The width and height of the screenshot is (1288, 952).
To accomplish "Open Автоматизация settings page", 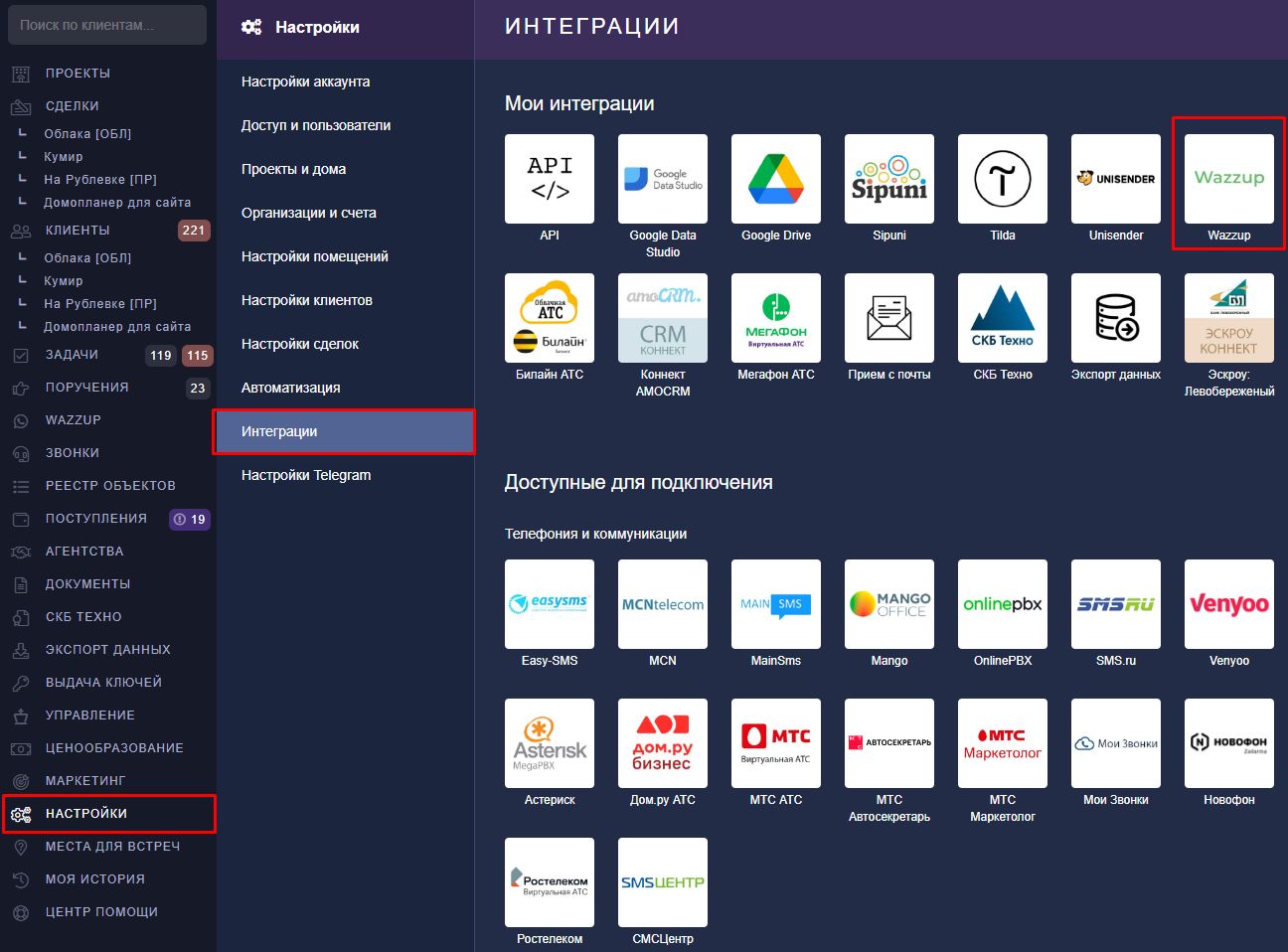I will pyautogui.click(x=345, y=388).
